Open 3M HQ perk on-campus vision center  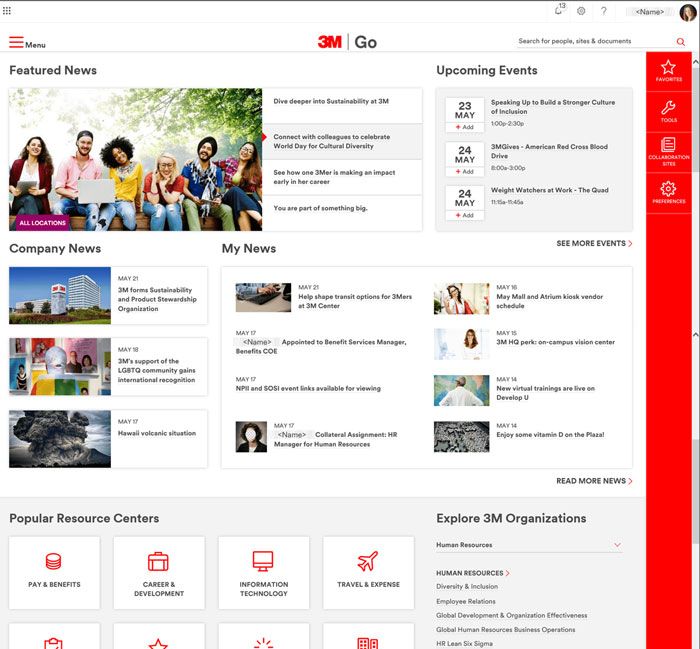click(x=555, y=342)
